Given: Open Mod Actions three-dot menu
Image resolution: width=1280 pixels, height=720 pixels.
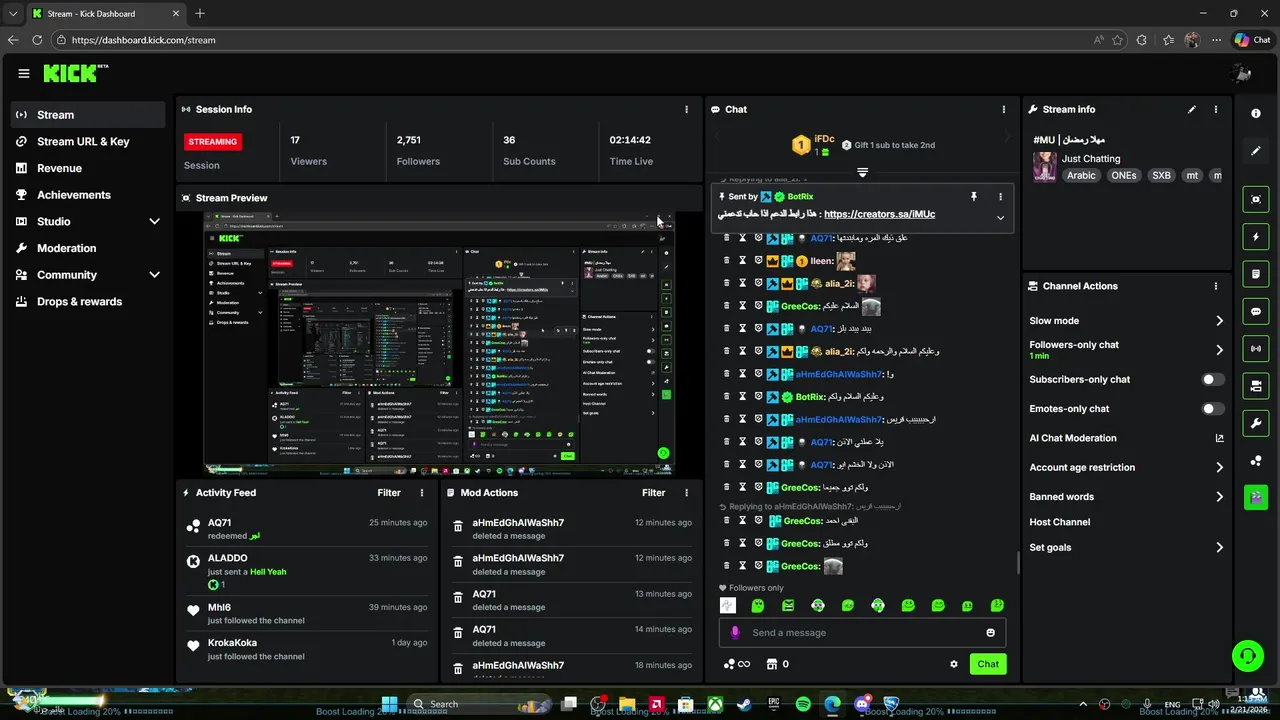Looking at the screenshot, I should click(x=686, y=492).
